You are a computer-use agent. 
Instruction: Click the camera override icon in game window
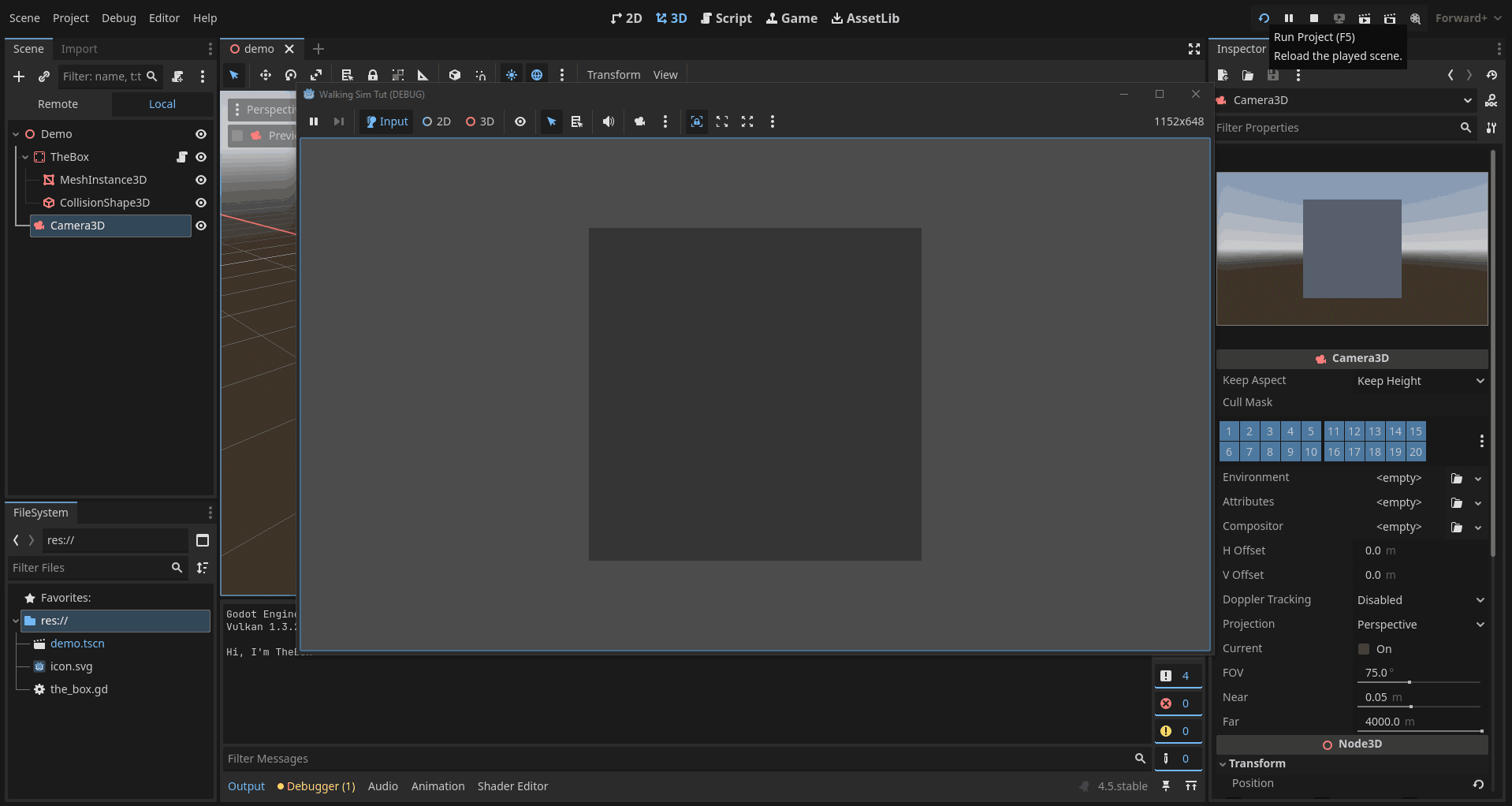coord(640,121)
